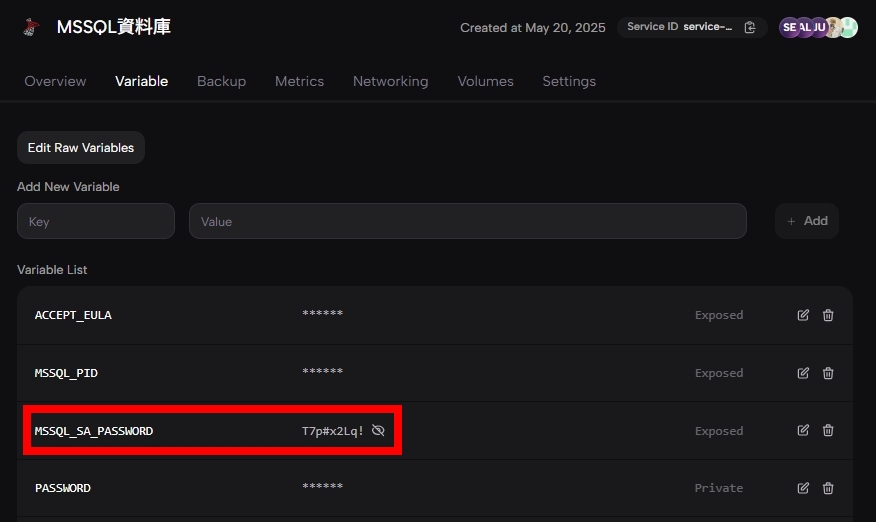
Task: Open the Volumes tab
Action: click(x=485, y=81)
